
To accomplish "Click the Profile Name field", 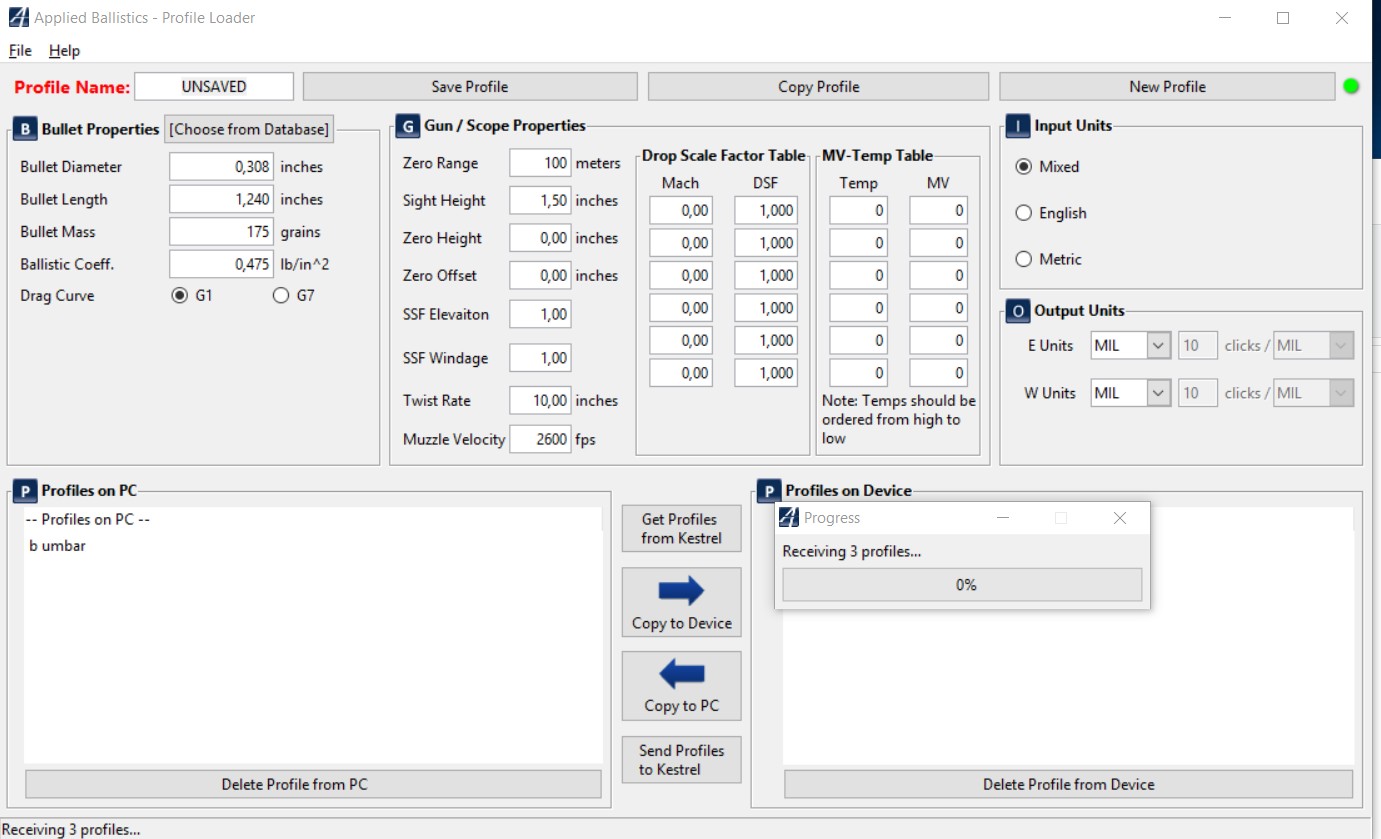I will tap(214, 86).
